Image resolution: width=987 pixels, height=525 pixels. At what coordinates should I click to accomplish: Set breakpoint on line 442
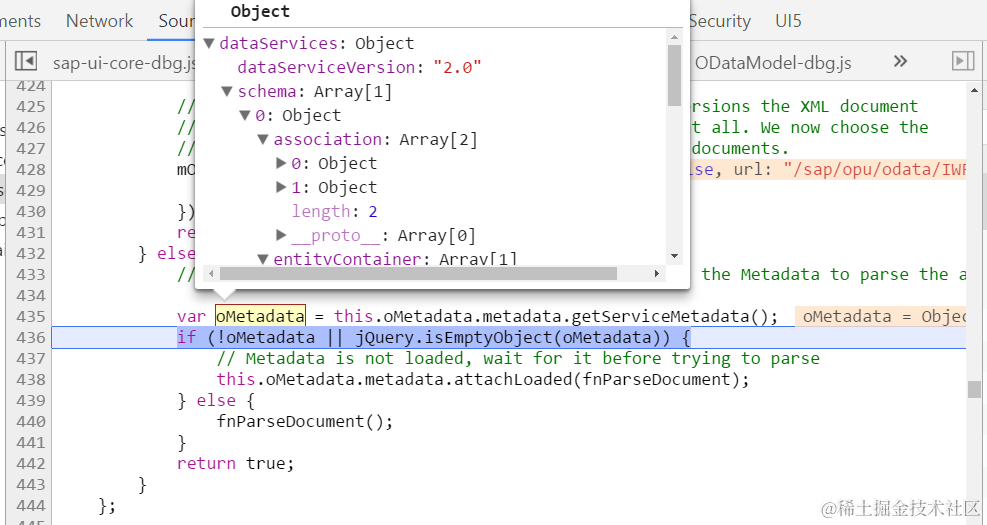31,463
